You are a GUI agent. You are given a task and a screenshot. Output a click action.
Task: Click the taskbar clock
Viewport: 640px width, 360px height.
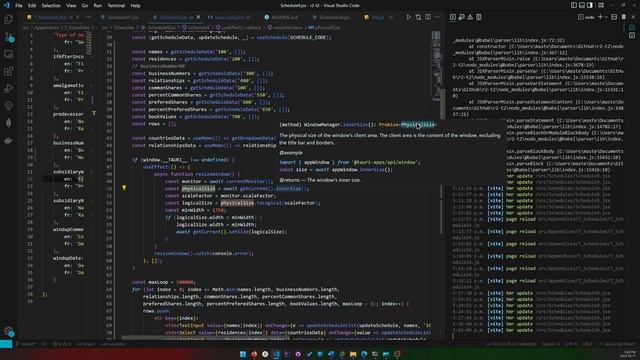click(629, 354)
